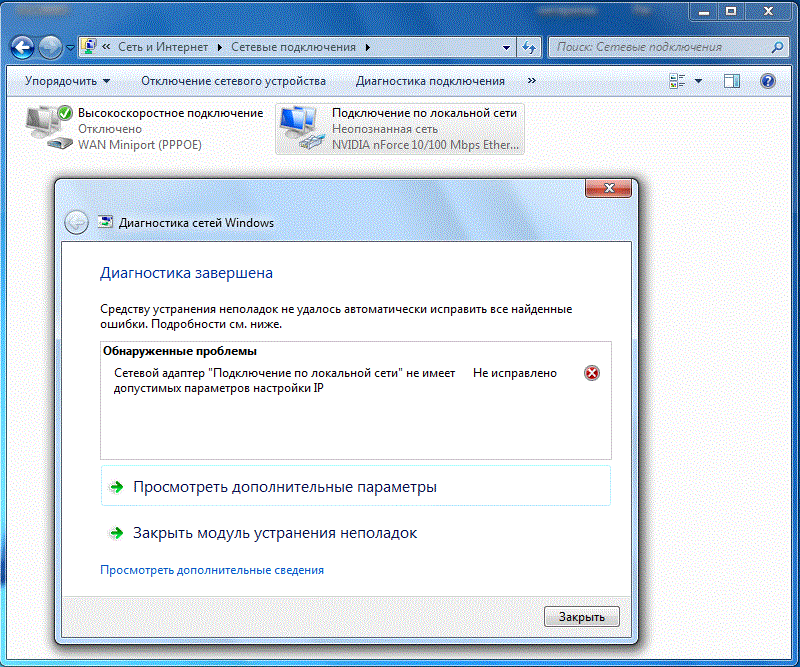Refresh the Network Connections folder
Viewport: 800px width, 667px height.
529,47
